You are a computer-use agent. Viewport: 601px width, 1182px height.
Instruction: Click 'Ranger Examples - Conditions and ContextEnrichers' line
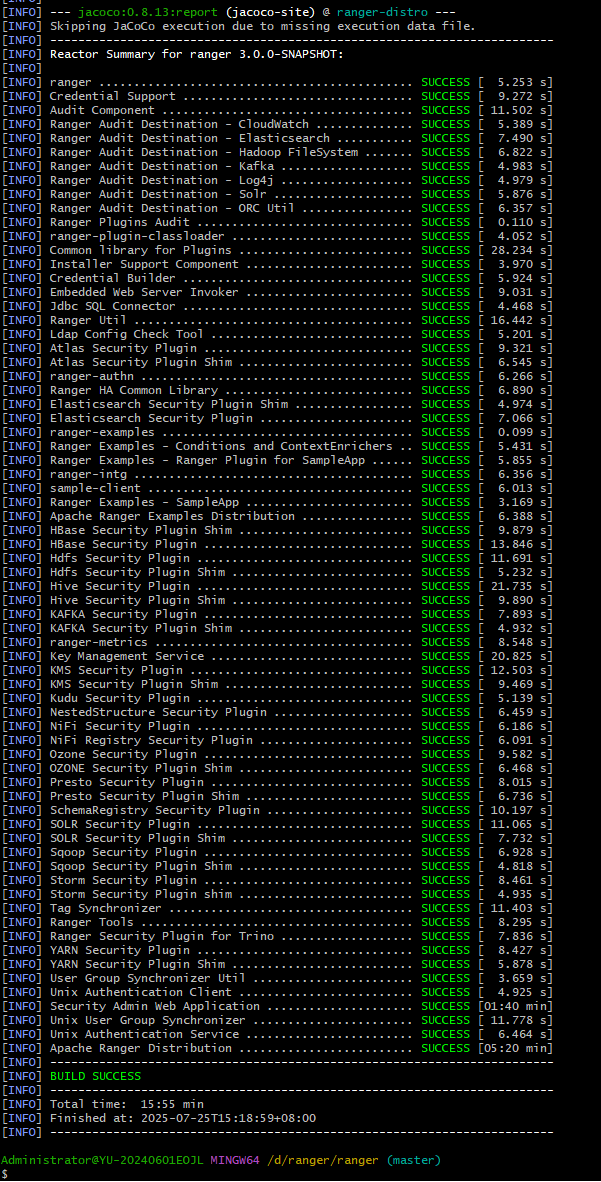pos(278,446)
